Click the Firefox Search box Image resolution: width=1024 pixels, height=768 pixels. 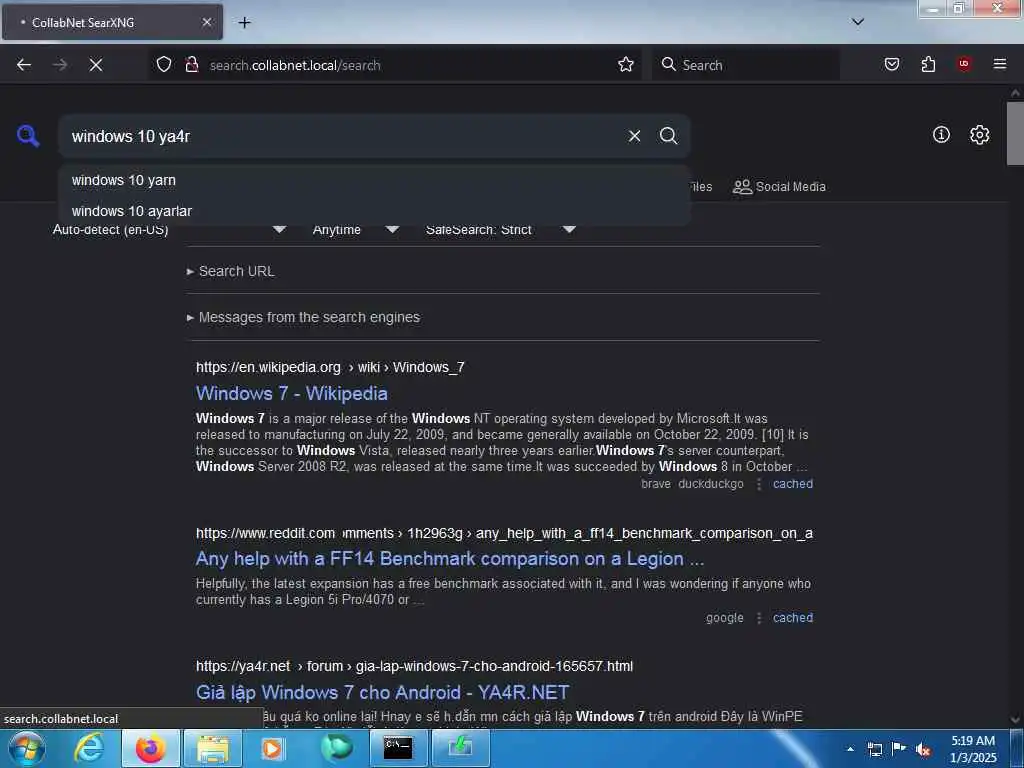745,65
